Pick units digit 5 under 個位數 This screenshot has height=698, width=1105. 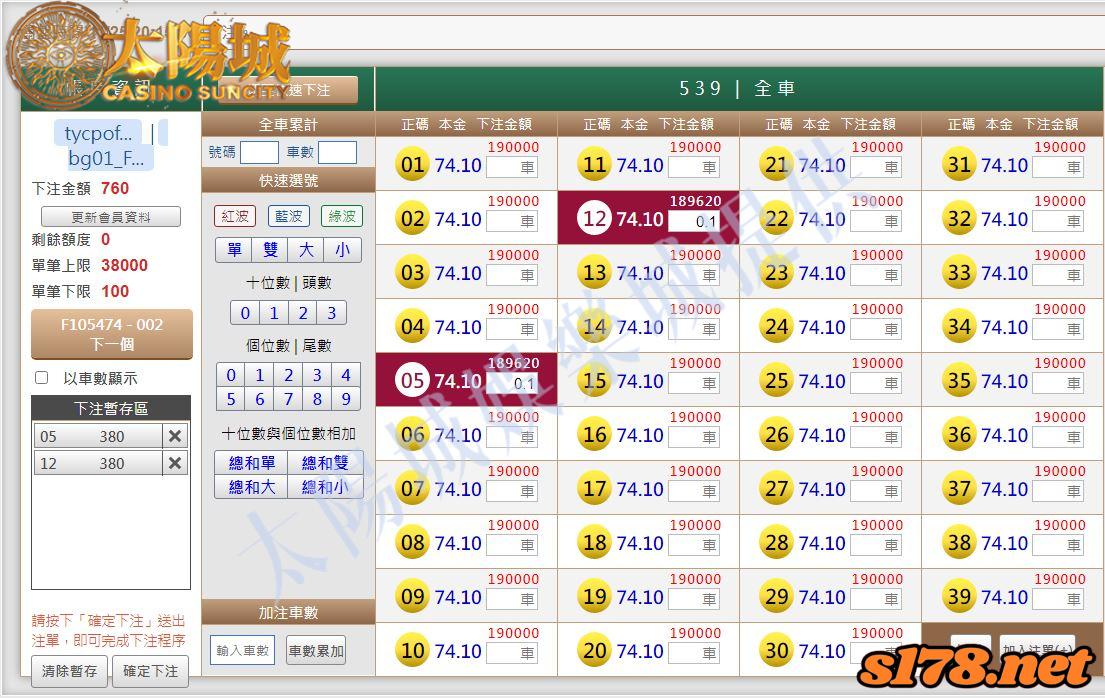click(231, 399)
